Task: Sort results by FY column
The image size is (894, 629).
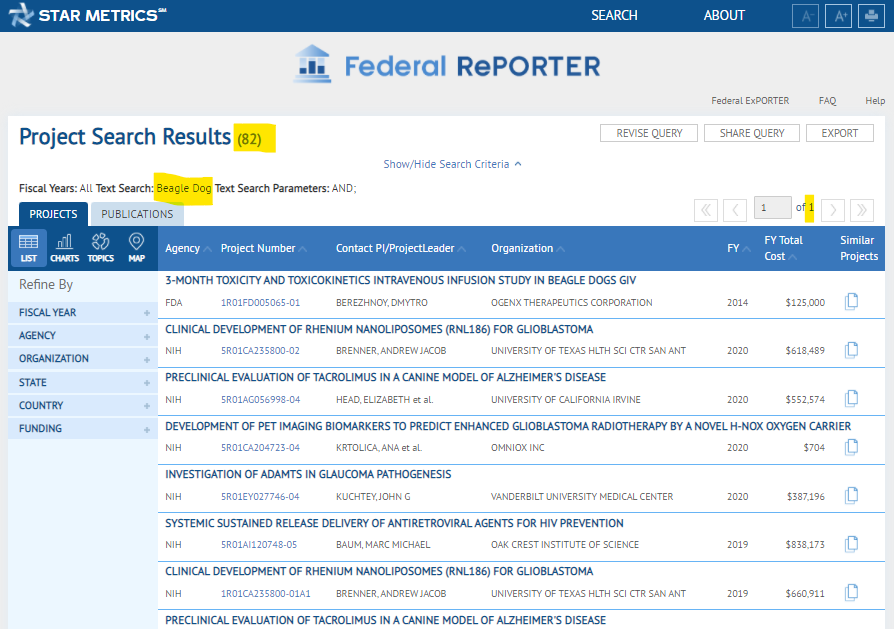Action: point(738,249)
